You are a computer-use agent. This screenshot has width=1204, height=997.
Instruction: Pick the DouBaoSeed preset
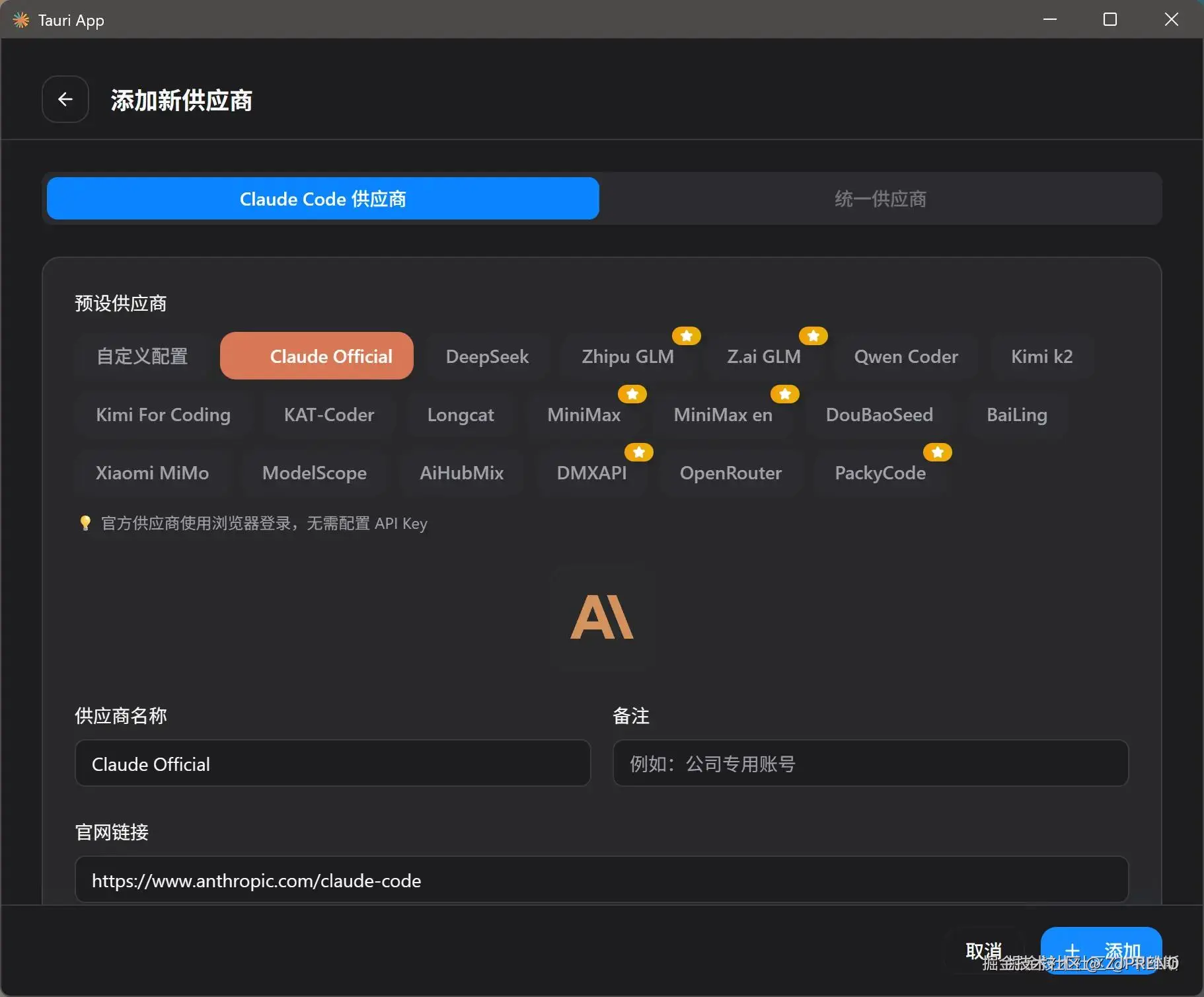[879, 415]
